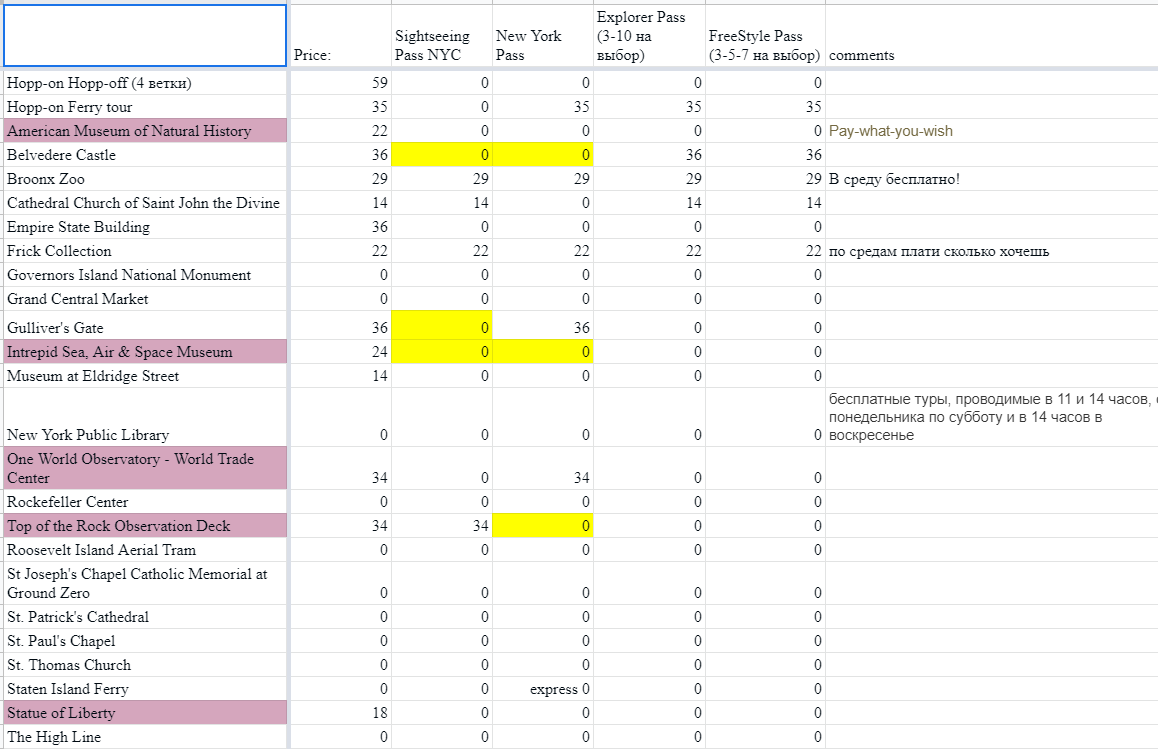Screen dimensions: 1158x749
Task: Click the 'New York Public Library' cell
Action: pos(145,417)
